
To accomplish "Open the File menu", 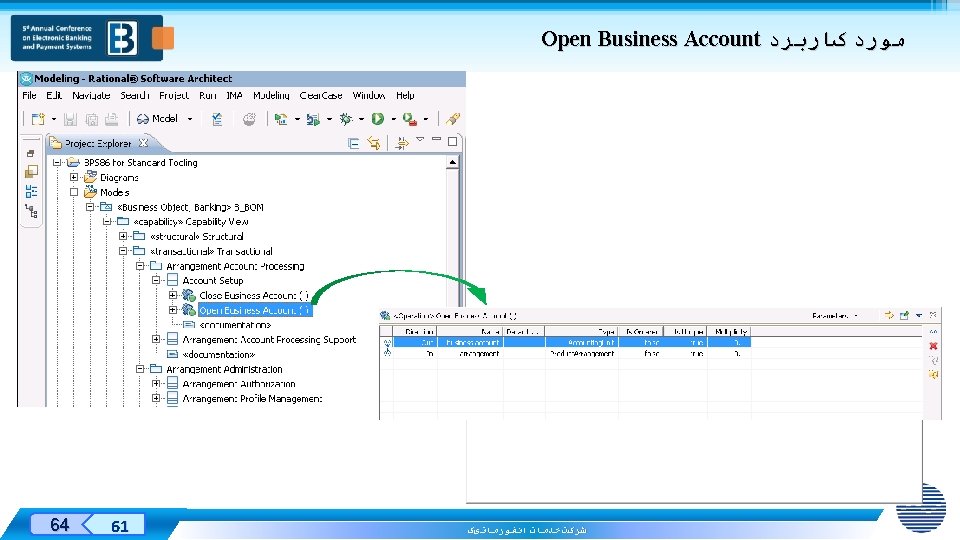I will tap(29, 96).
